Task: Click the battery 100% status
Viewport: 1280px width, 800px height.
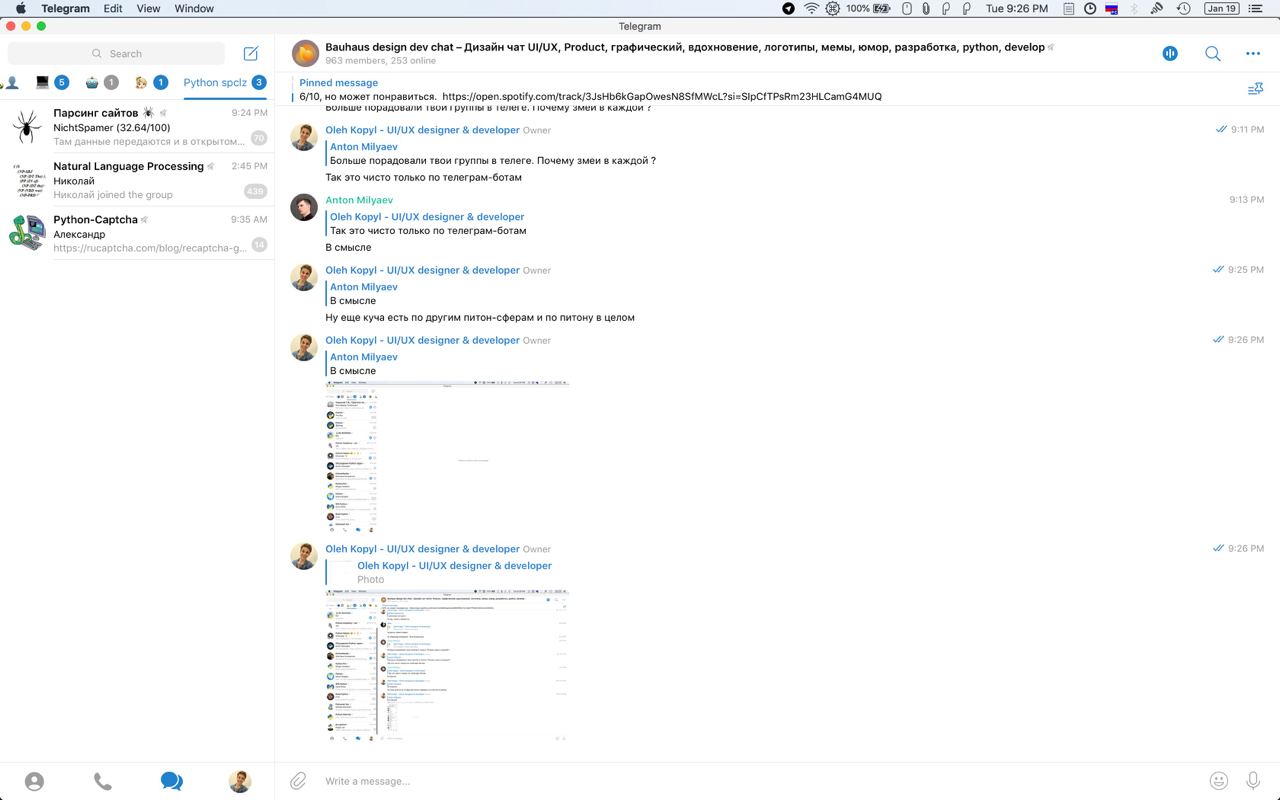Action: pyautogui.click(x=869, y=8)
